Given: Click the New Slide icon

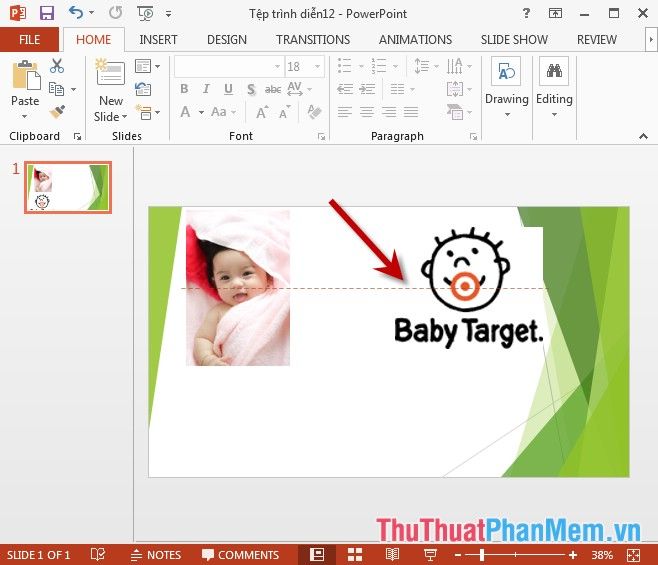Looking at the screenshot, I should coord(110,72).
